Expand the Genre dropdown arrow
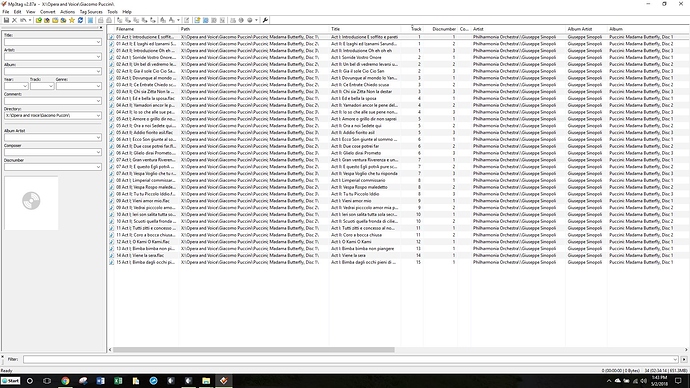Viewport: 690px width, 388px height. coord(98,86)
